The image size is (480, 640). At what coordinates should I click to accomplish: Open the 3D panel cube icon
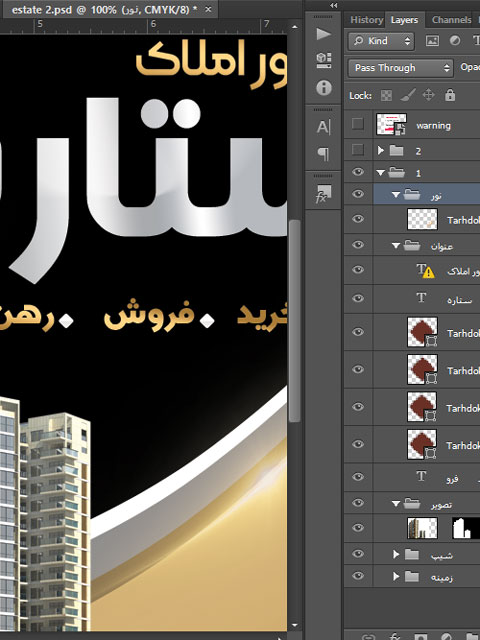323,60
